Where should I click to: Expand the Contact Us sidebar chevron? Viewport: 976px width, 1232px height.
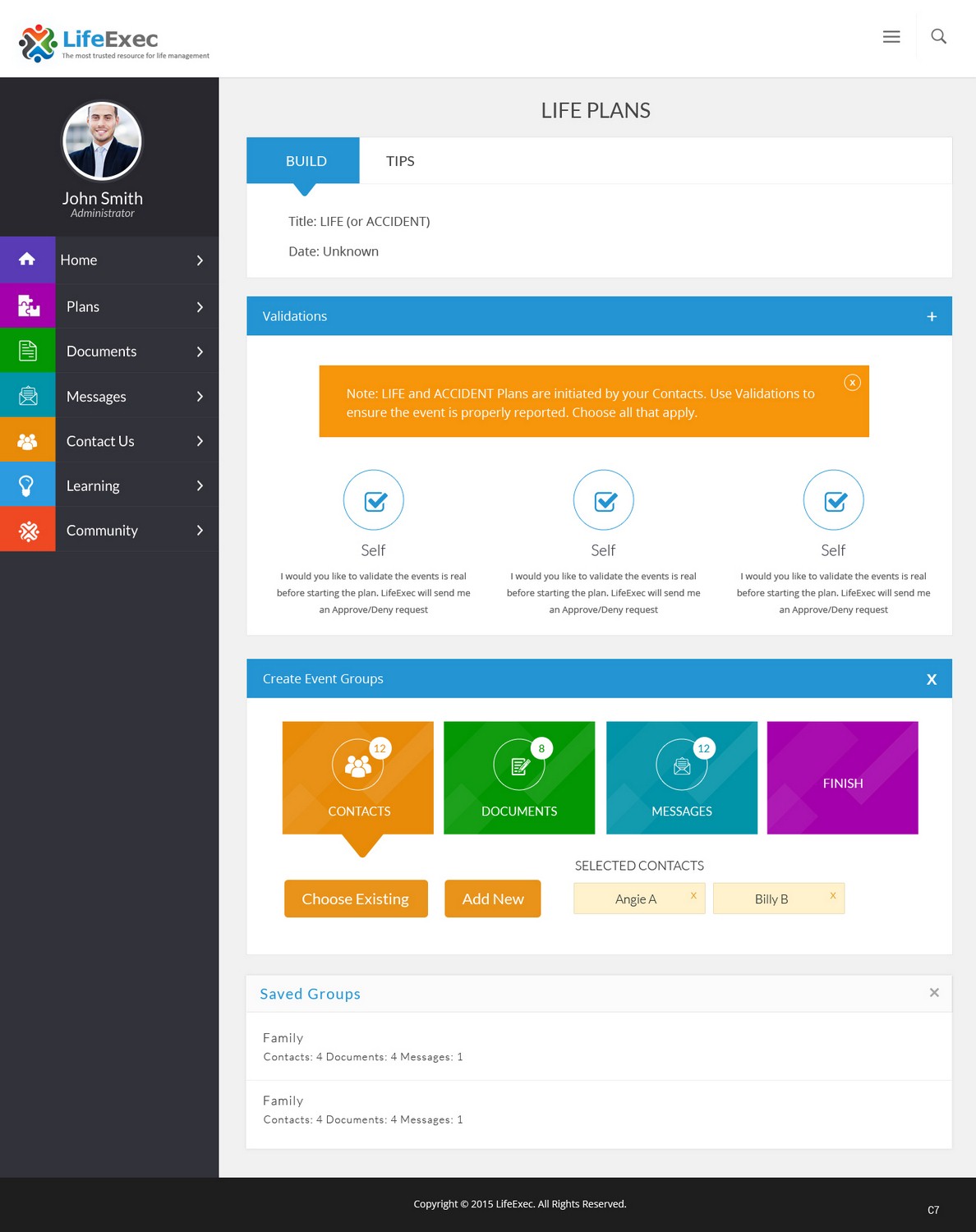click(x=200, y=441)
